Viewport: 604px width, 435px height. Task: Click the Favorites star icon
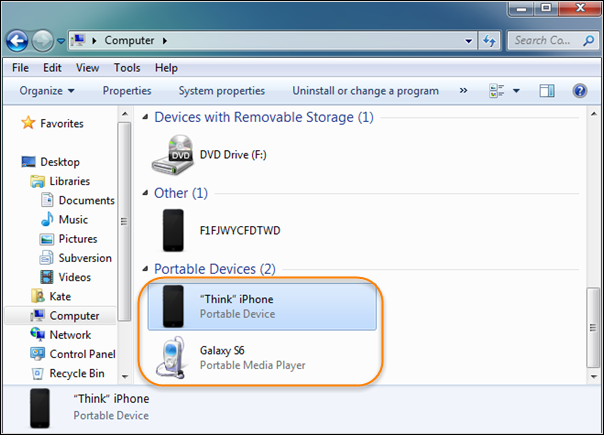(x=28, y=123)
